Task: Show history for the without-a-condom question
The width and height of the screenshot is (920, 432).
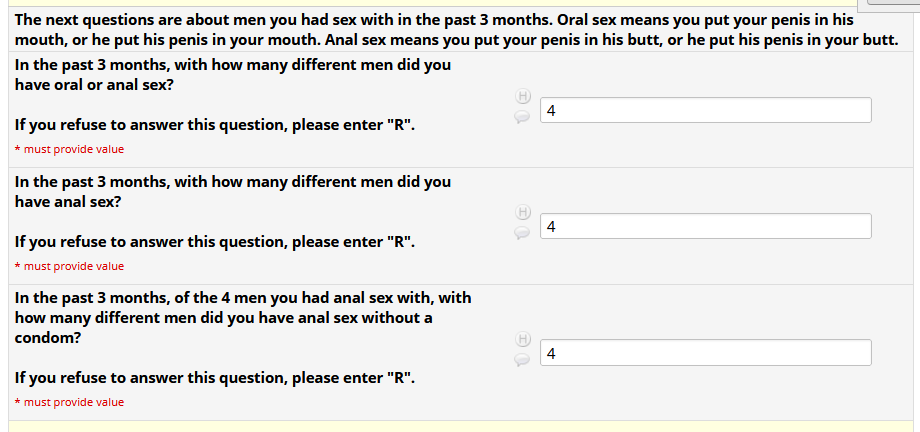Action: (x=521, y=339)
